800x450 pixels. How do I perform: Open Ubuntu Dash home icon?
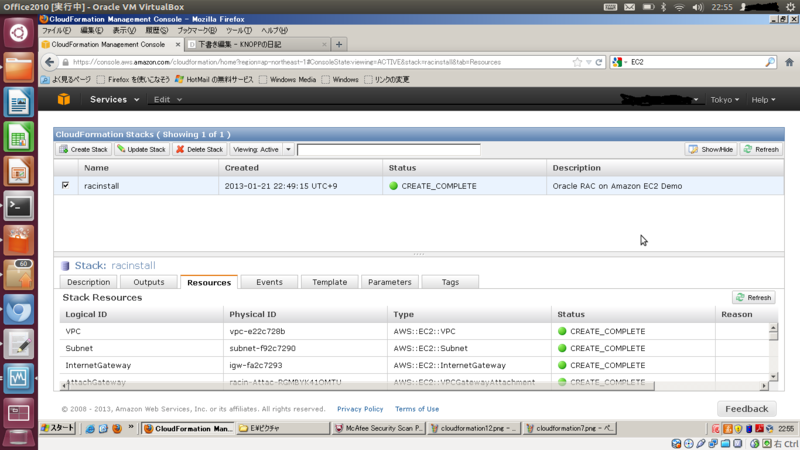(19, 33)
